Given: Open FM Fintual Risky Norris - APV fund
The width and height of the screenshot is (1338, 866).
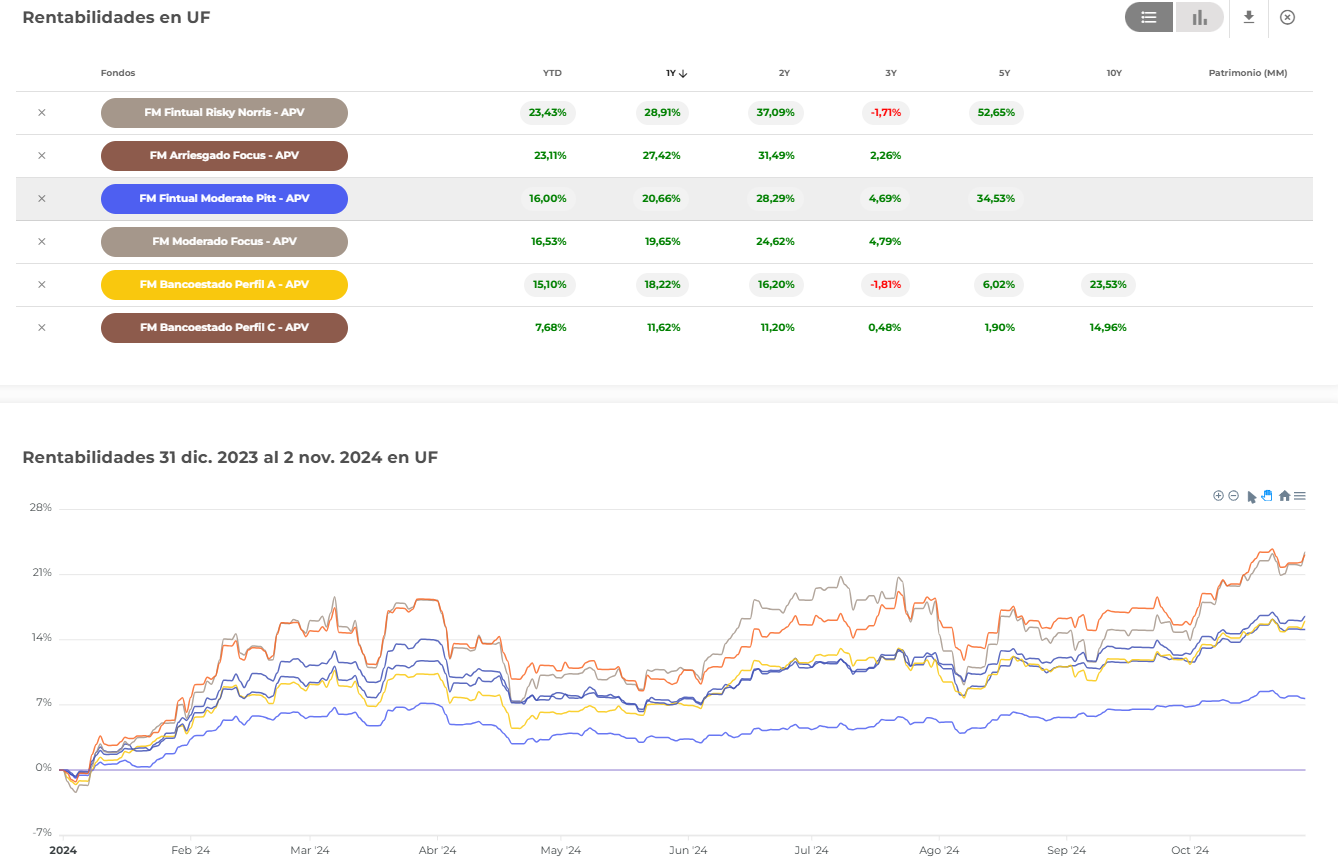Looking at the screenshot, I should (224, 113).
